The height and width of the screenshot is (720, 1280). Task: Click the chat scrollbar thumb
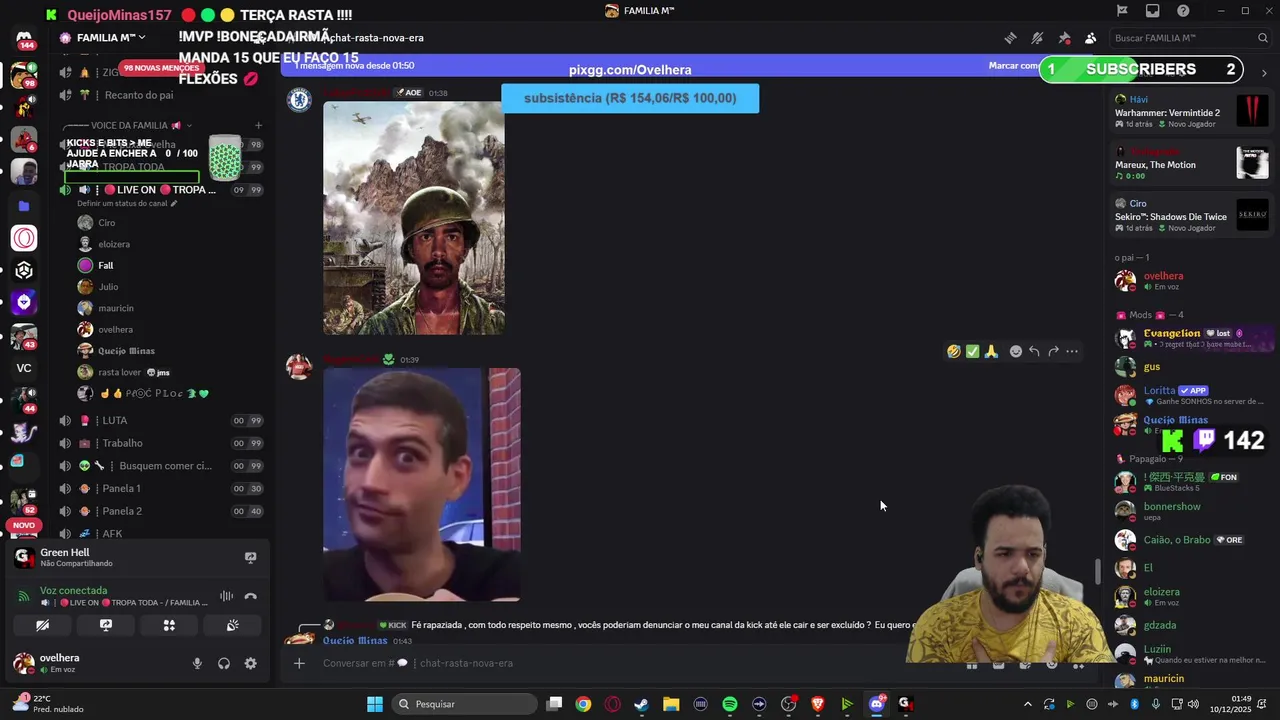pyautogui.click(x=1097, y=571)
